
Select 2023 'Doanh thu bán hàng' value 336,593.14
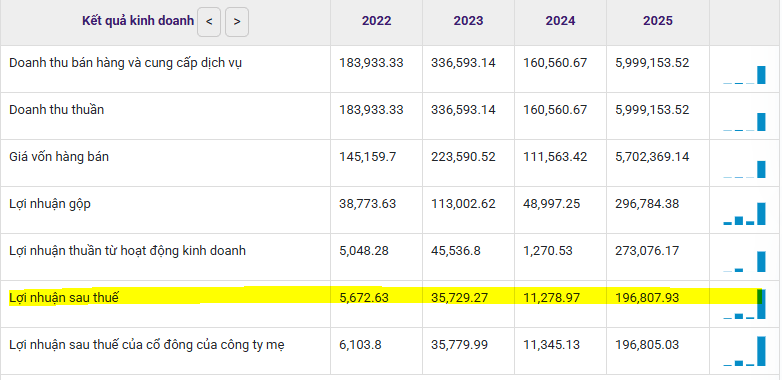coord(463,63)
